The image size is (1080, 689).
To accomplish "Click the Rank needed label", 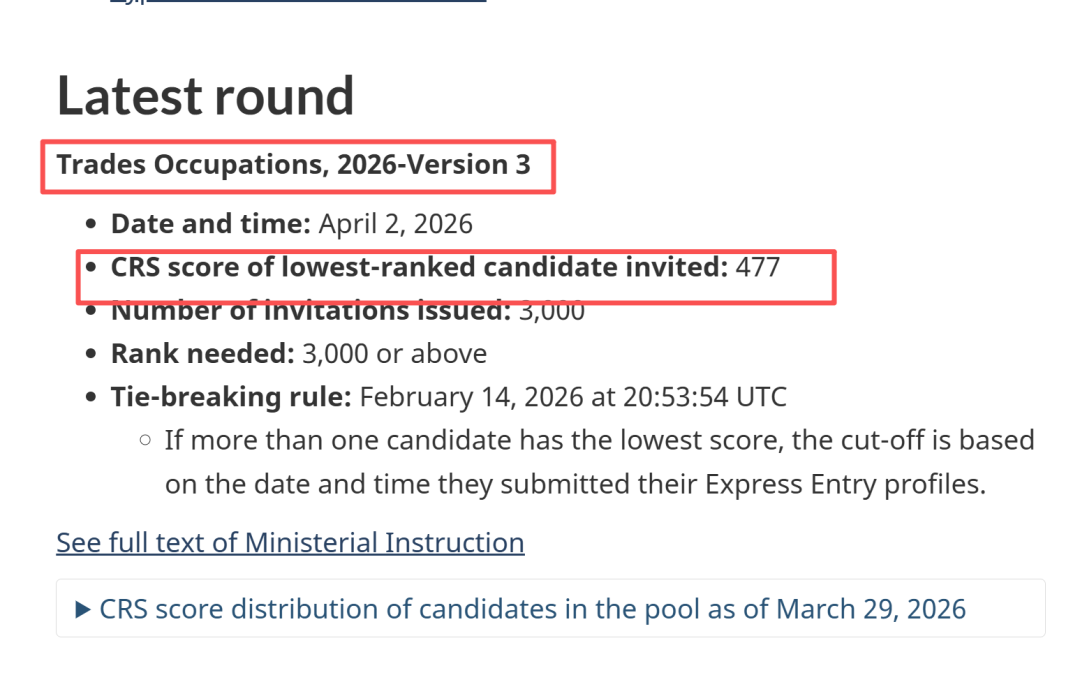I will [x=202, y=353].
